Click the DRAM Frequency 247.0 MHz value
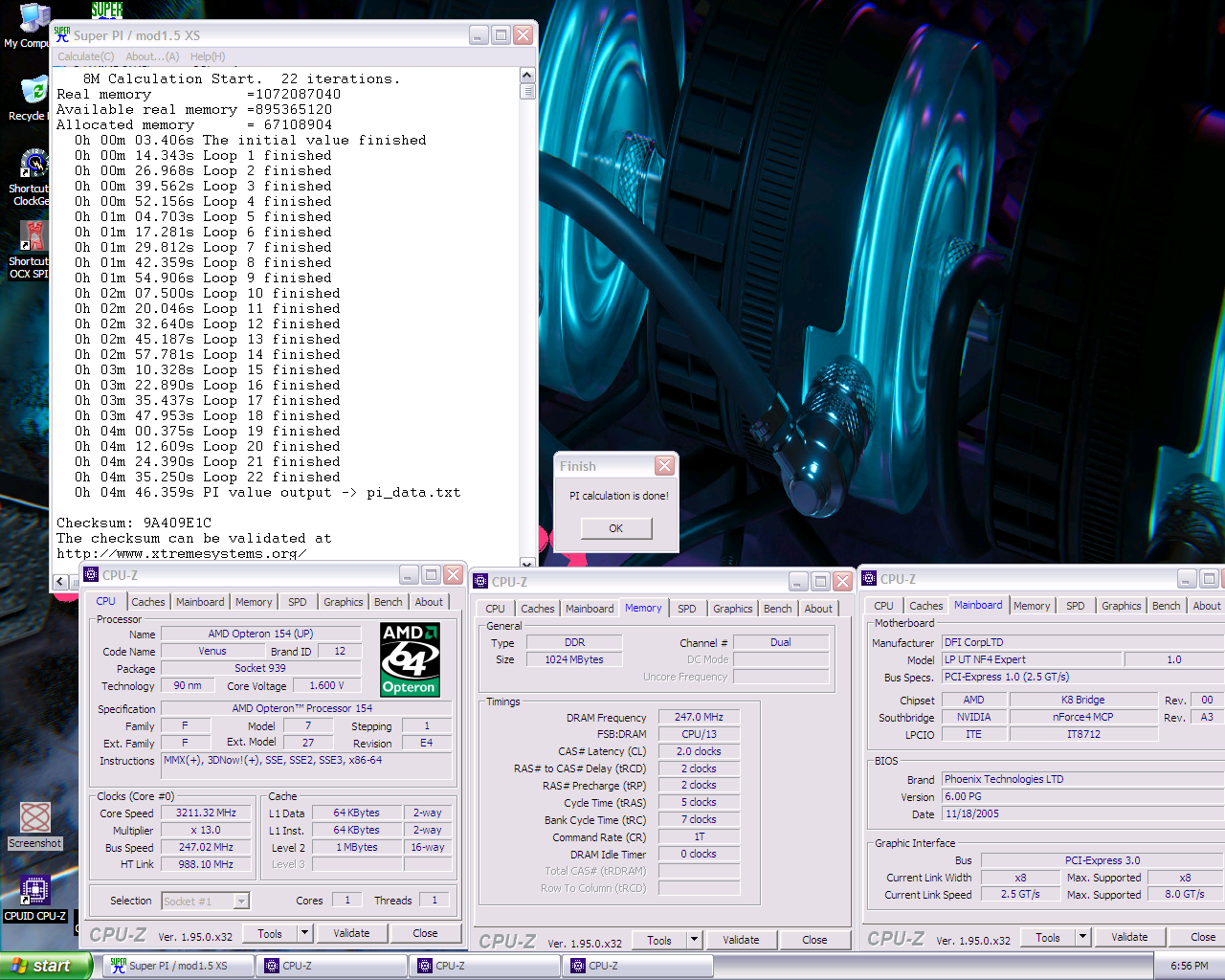The height and width of the screenshot is (980, 1225). [x=700, y=717]
